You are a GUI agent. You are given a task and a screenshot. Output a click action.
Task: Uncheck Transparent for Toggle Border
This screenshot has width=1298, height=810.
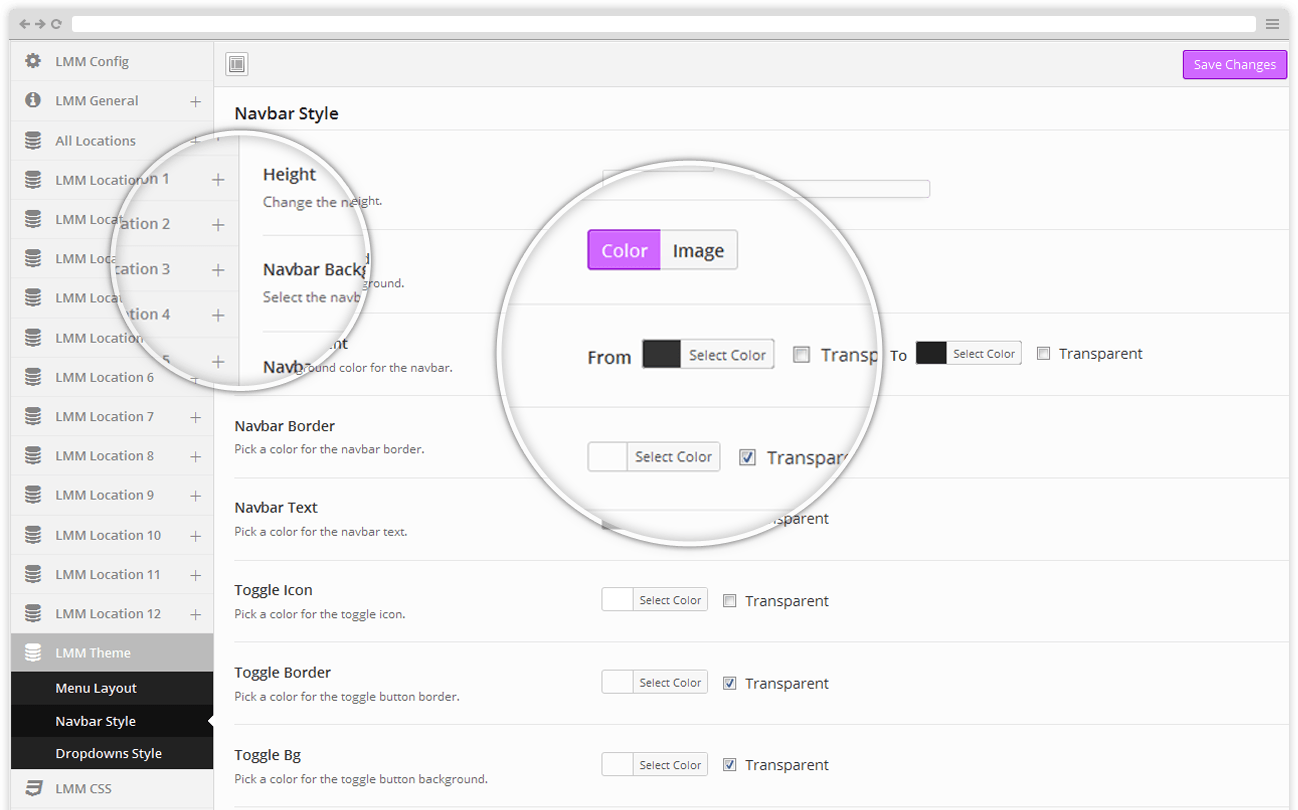click(730, 683)
